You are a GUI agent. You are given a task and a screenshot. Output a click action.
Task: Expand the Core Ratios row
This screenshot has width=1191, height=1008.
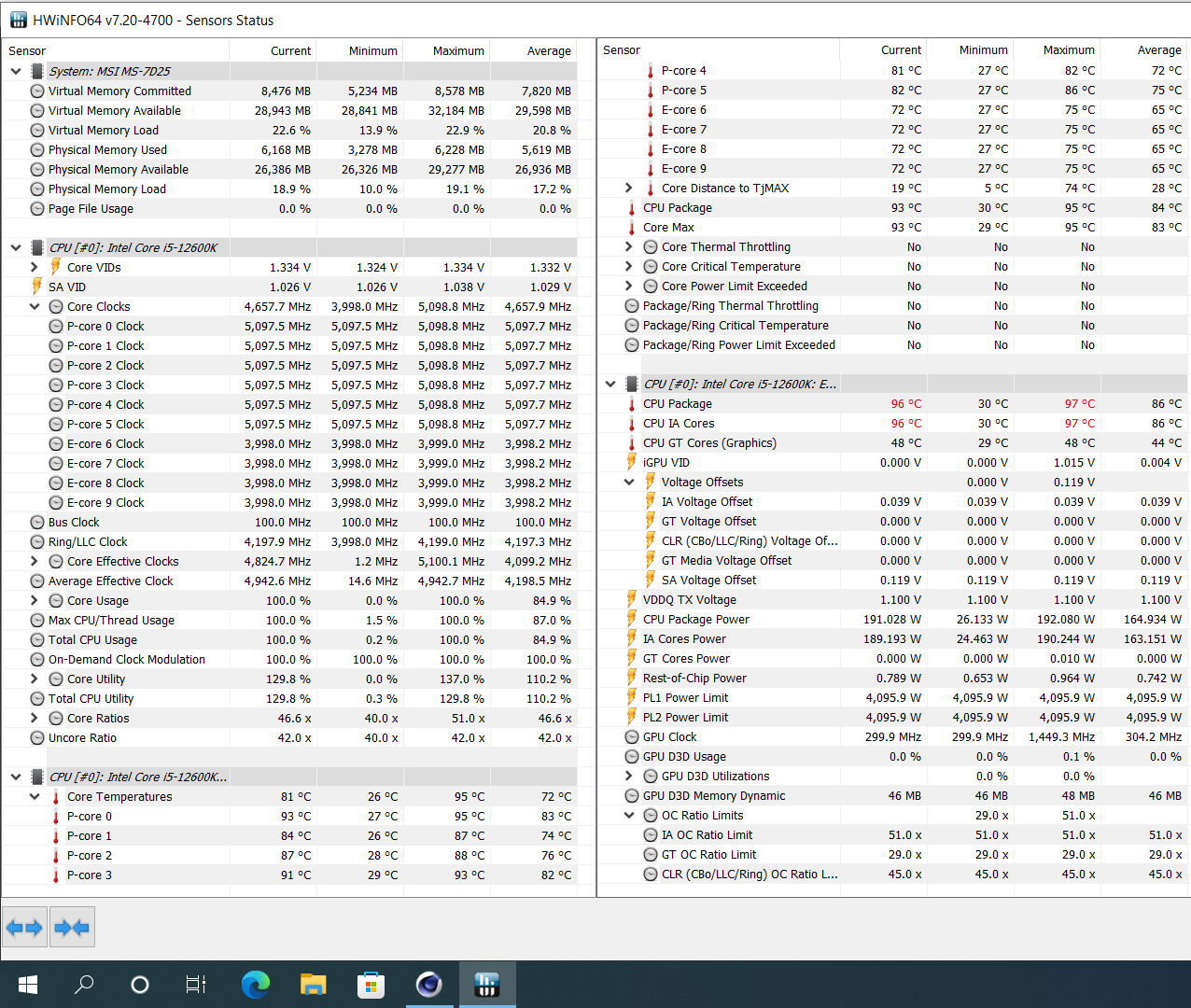pos(35,718)
